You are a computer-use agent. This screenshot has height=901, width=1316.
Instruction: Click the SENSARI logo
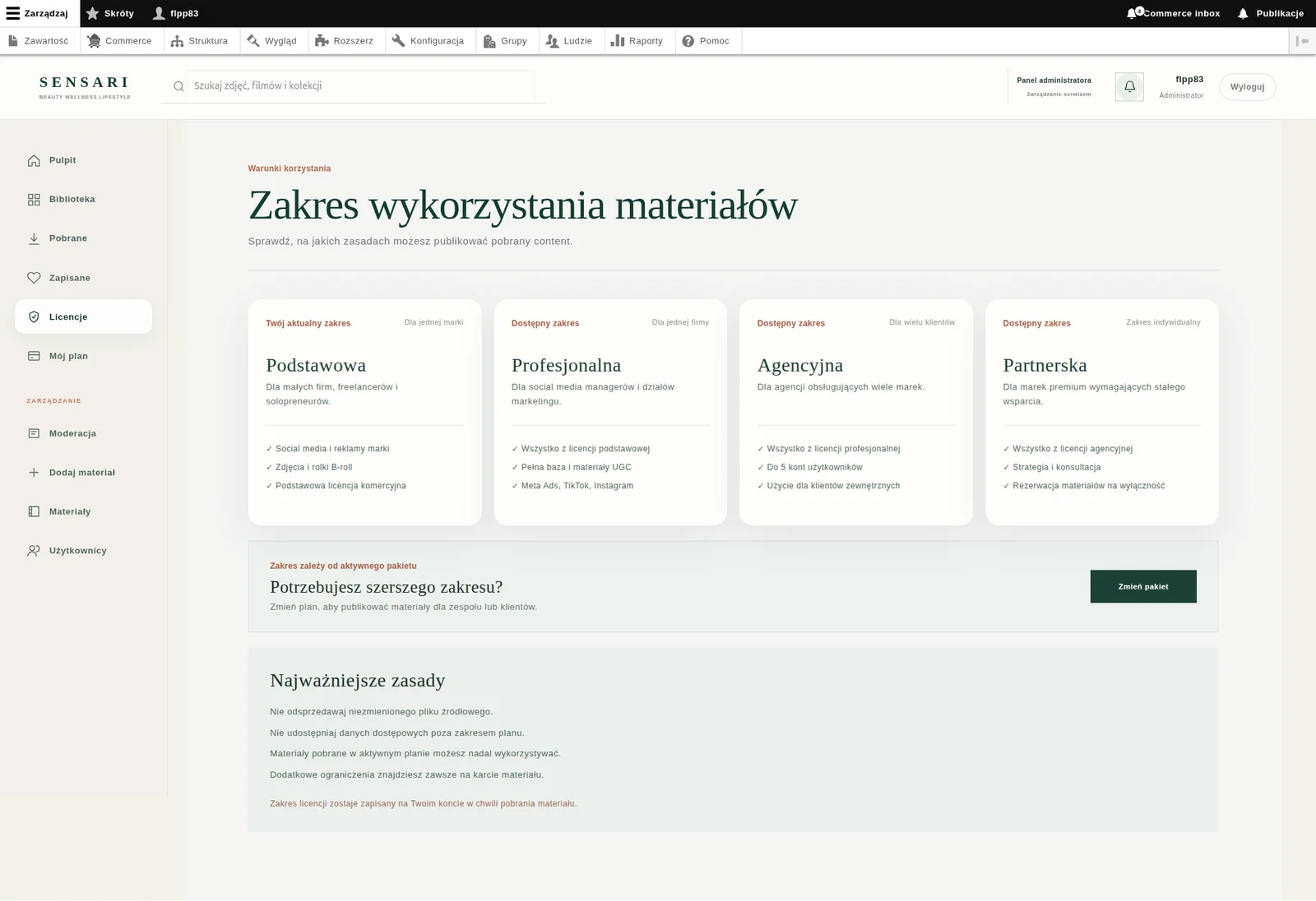(85, 86)
